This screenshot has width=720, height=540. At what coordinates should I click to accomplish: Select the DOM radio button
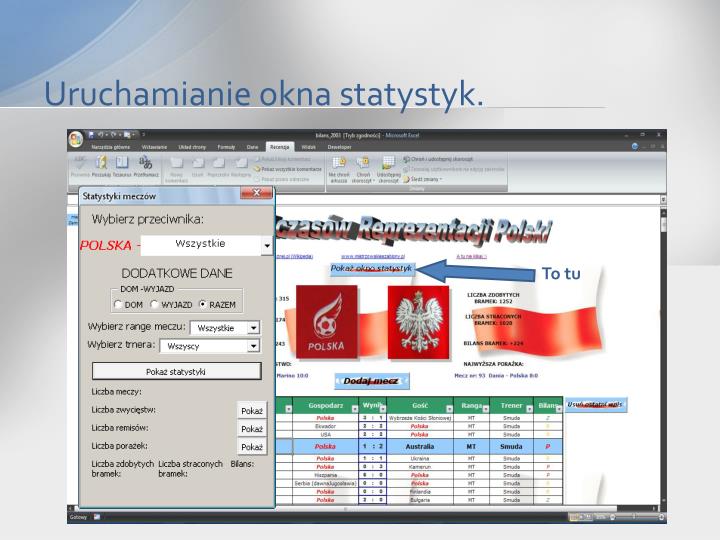[x=118, y=304]
